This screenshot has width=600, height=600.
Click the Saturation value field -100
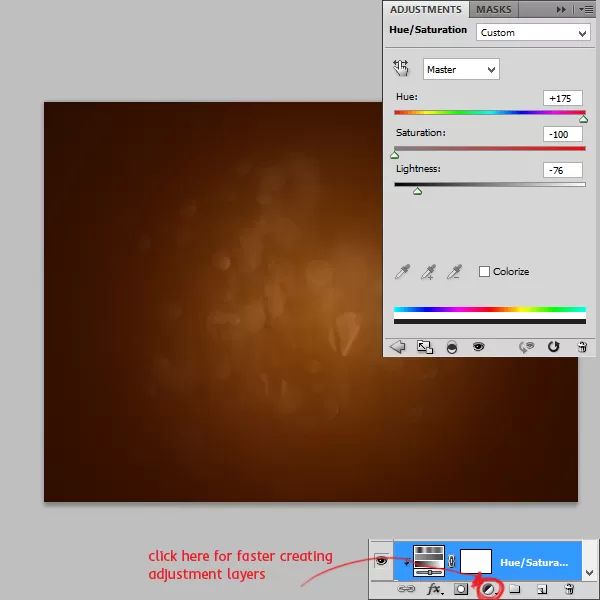[x=562, y=134]
